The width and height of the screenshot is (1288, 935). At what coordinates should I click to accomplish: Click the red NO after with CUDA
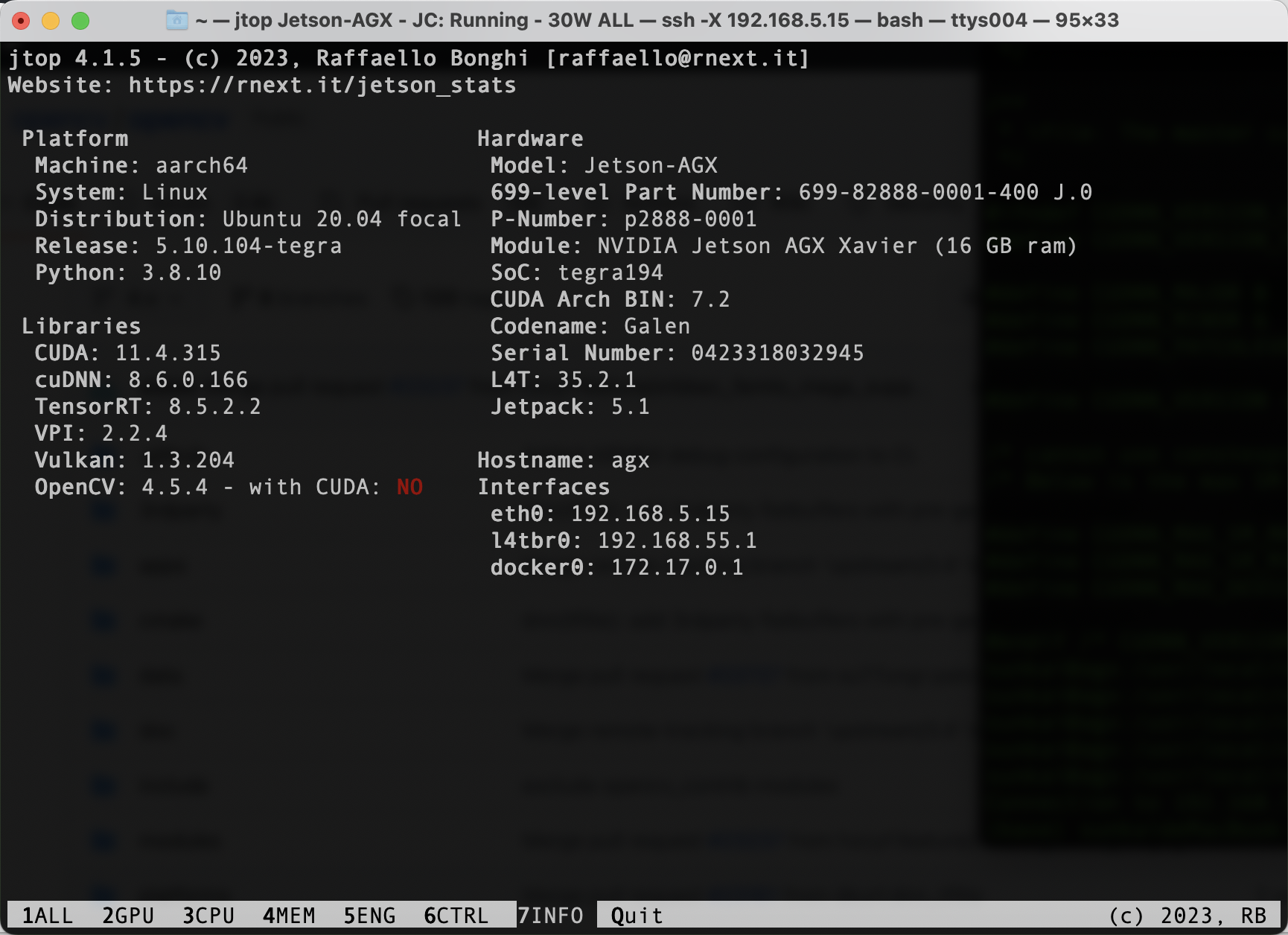409,487
